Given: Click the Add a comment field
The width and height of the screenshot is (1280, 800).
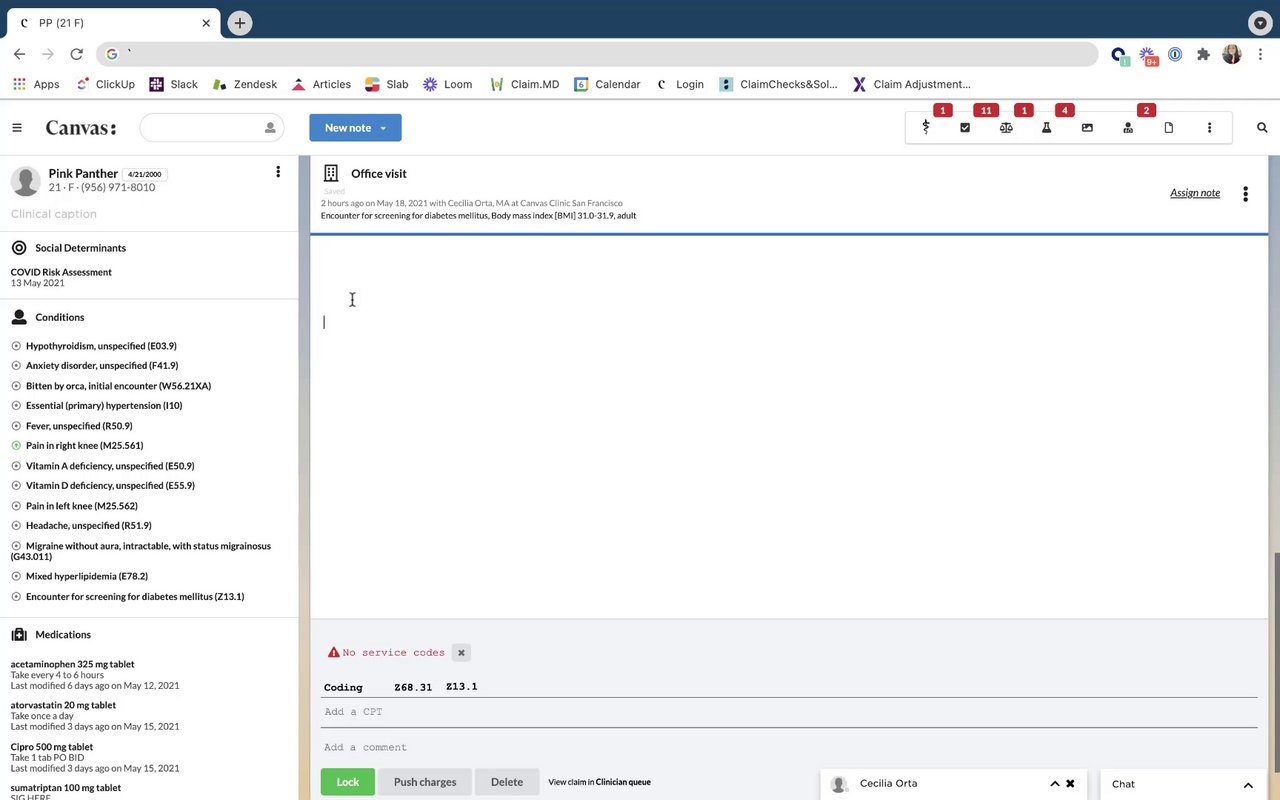Looking at the screenshot, I should pos(790,747).
